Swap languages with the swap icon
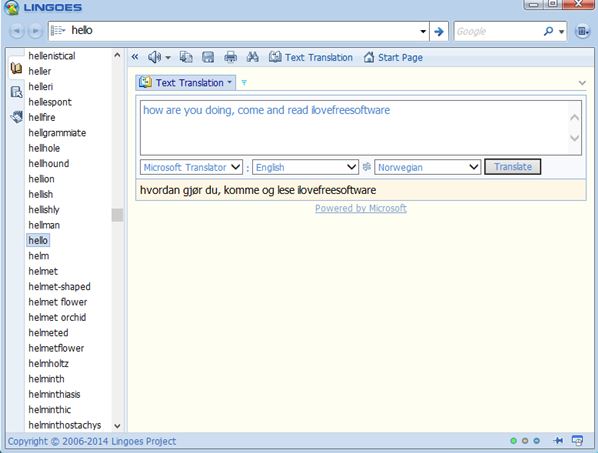Image resolution: width=598 pixels, height=453 pixels. click(367, 167)
